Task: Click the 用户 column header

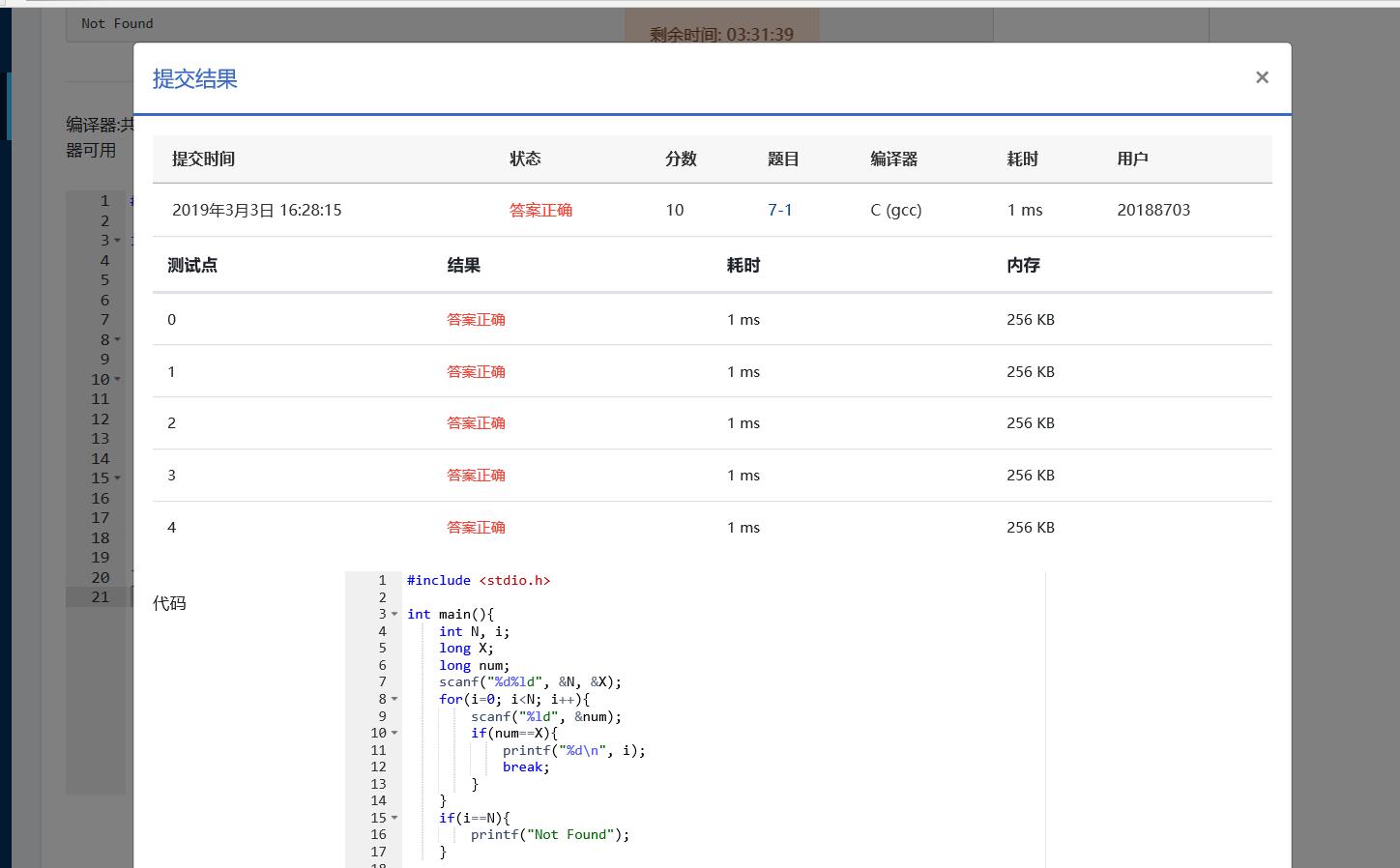Action: coord(1132,159)
